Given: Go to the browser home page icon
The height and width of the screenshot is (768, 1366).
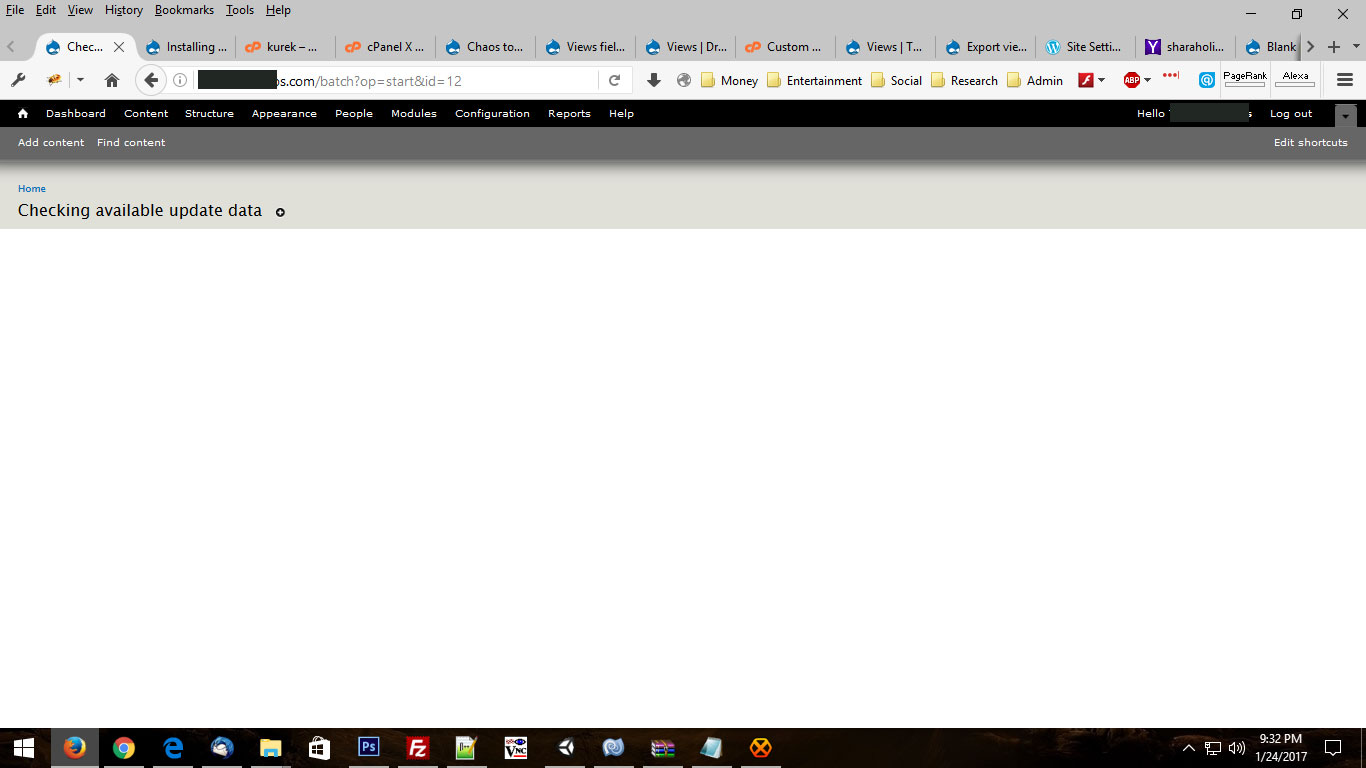Looking at the screenshot, I should click(x=112, y=80).
